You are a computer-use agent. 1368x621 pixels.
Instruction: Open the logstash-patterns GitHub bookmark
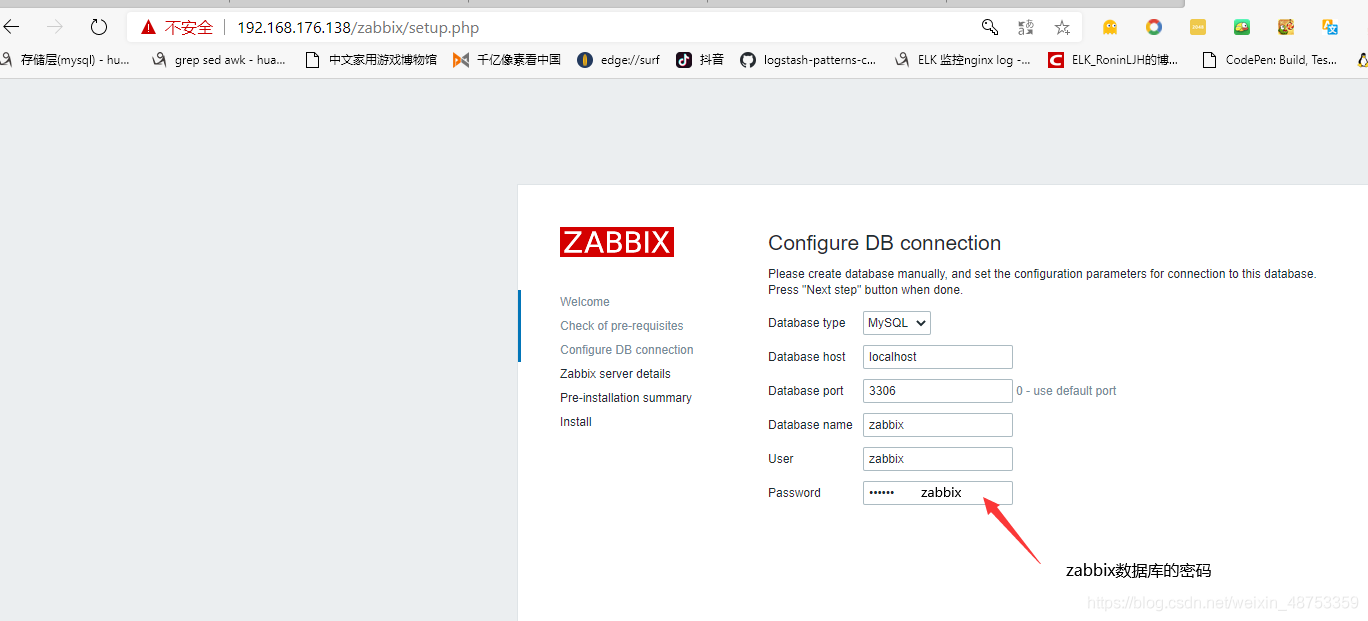(x=809, y=60)
